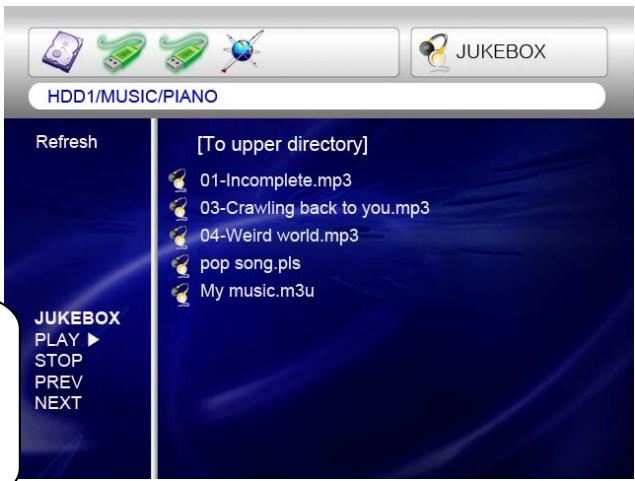Click icon beside 03-Crawling back to you.mp3
The width and height of the screenshot is (635, 481).
(x=179, y=209)
